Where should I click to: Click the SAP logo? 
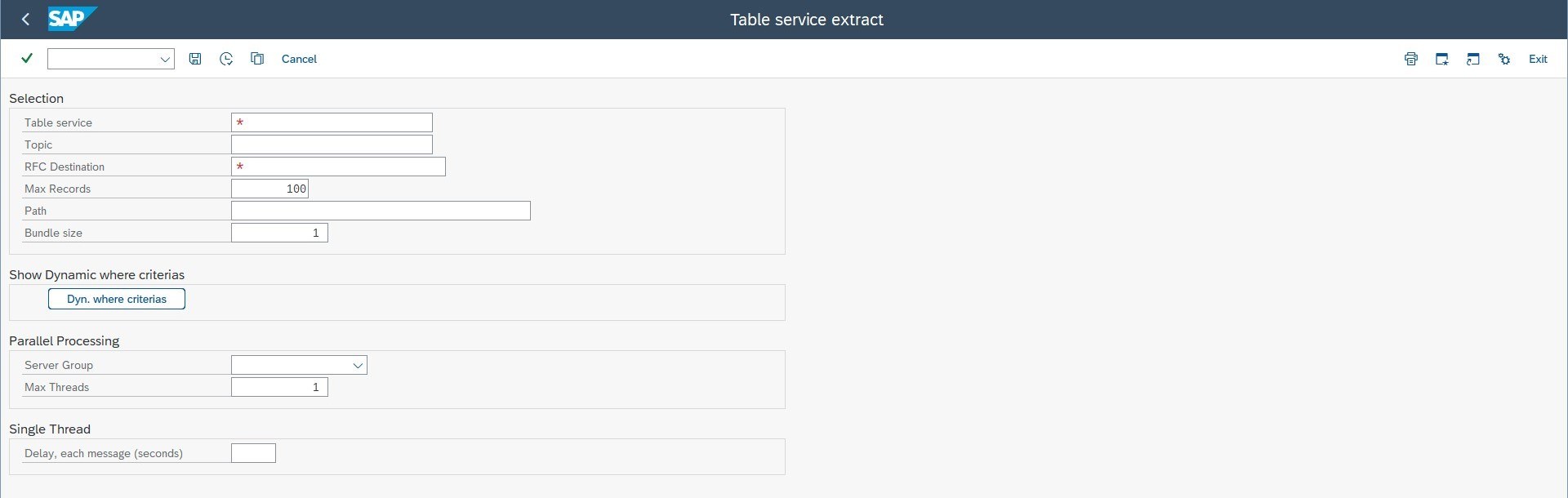70,19
